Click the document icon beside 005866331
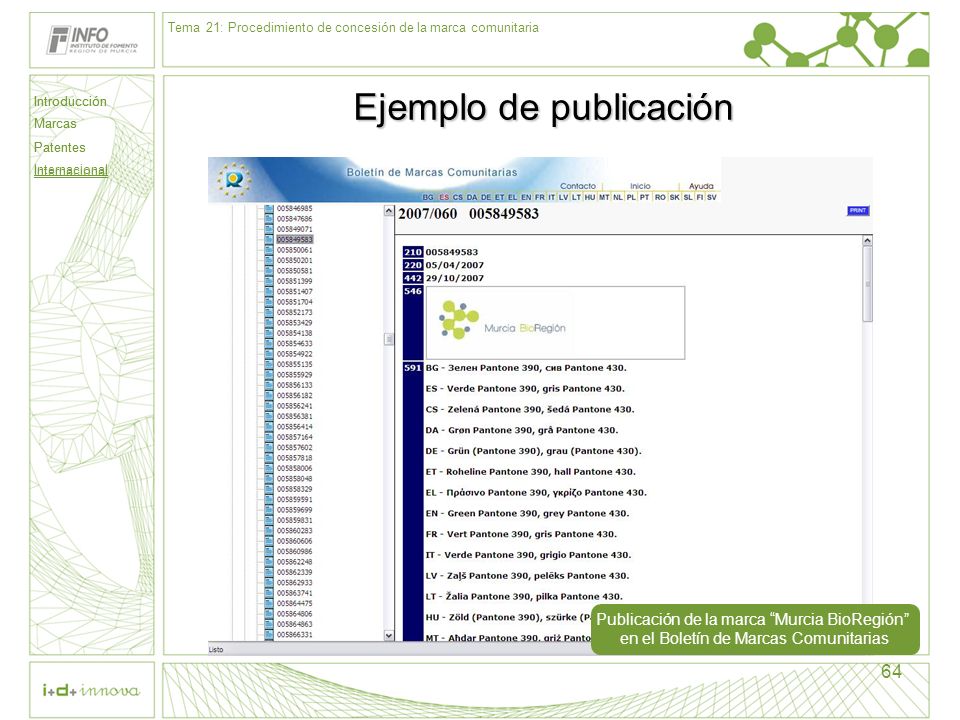This screenshot has height=720, width=960. 269,635
